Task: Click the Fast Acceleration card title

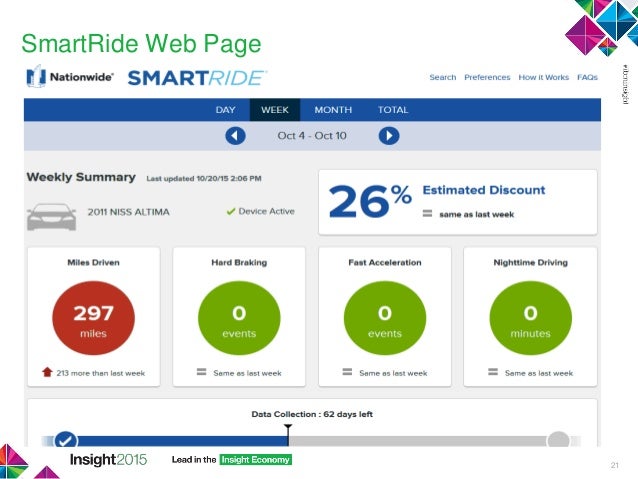Action: [x=385, y=262]
